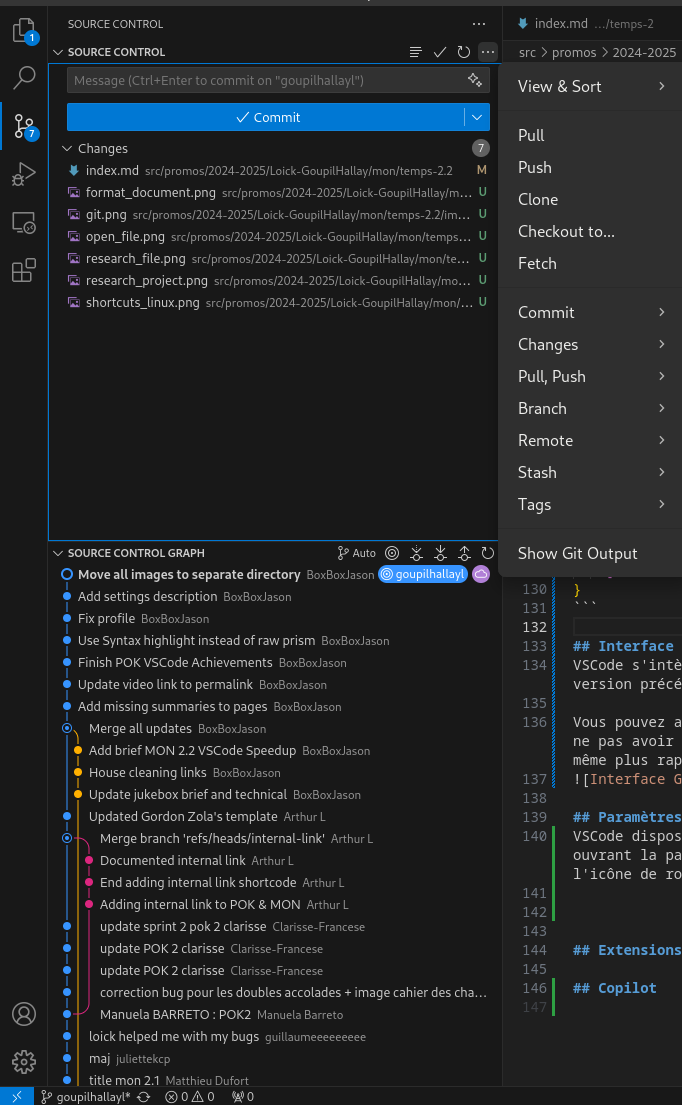Open the Explorer view in activity bar
This screenshot has width=682, height=1105.
pos(24,32)
